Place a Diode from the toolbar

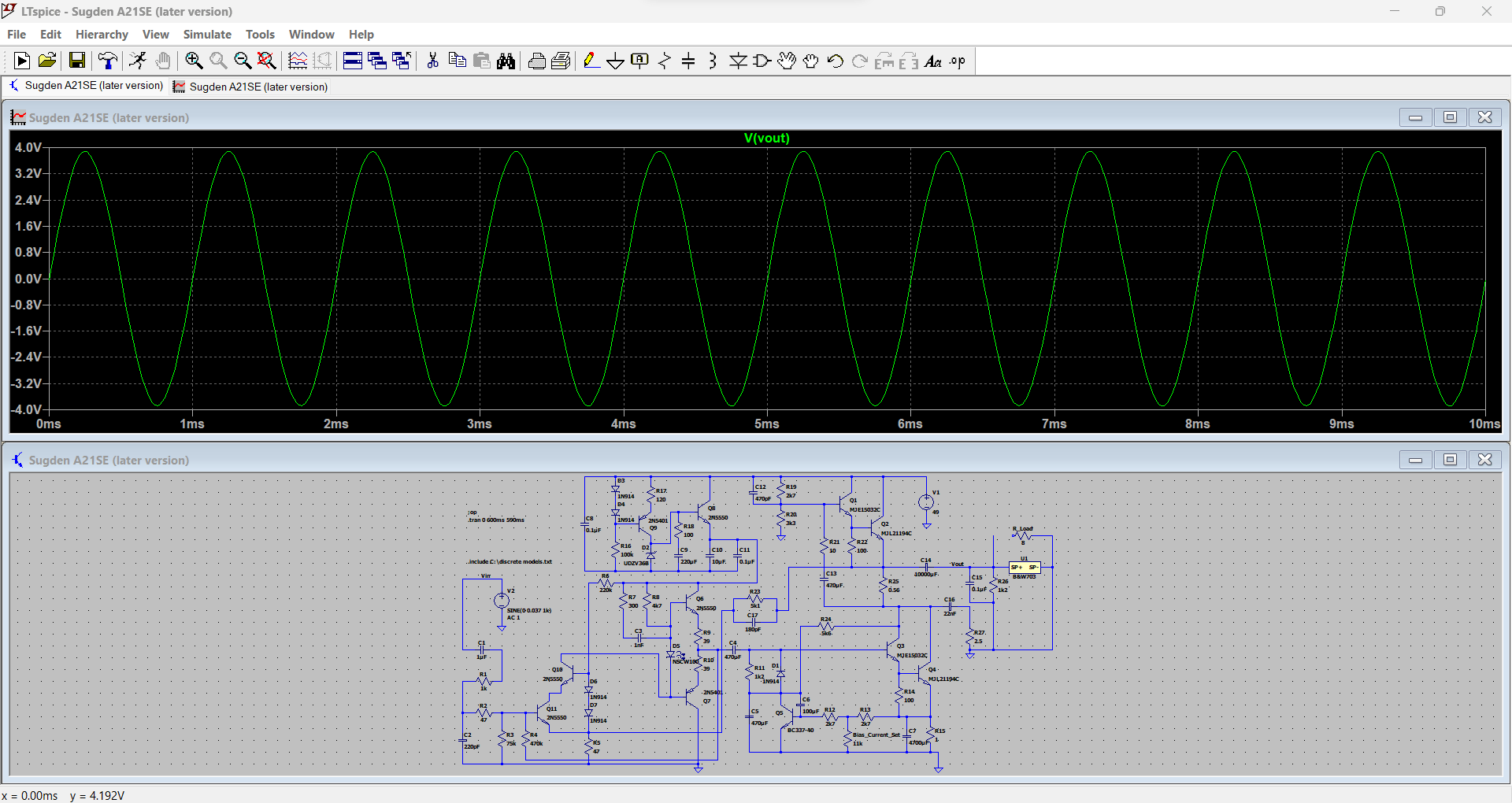(738, 61)
